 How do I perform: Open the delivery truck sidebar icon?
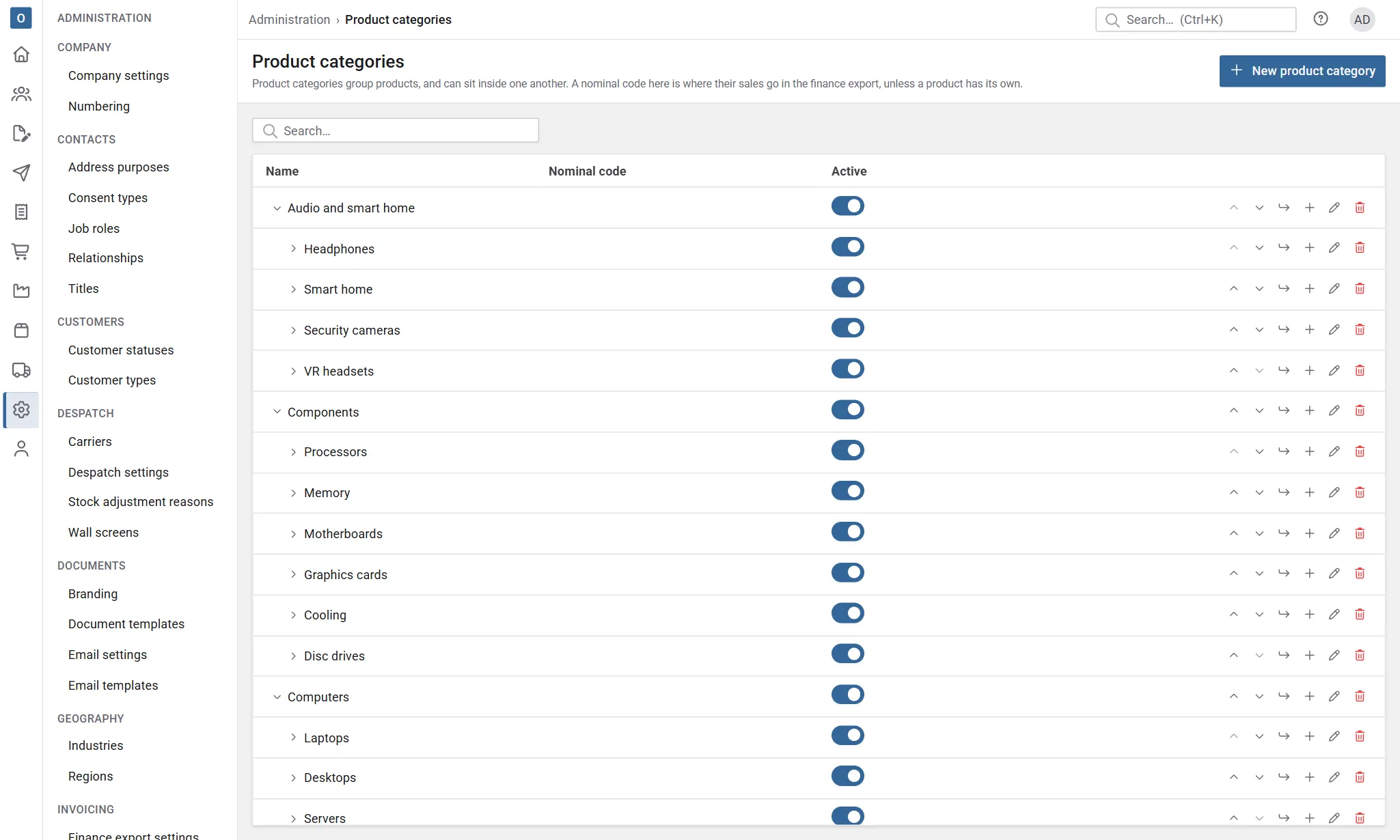coord(21,370)
